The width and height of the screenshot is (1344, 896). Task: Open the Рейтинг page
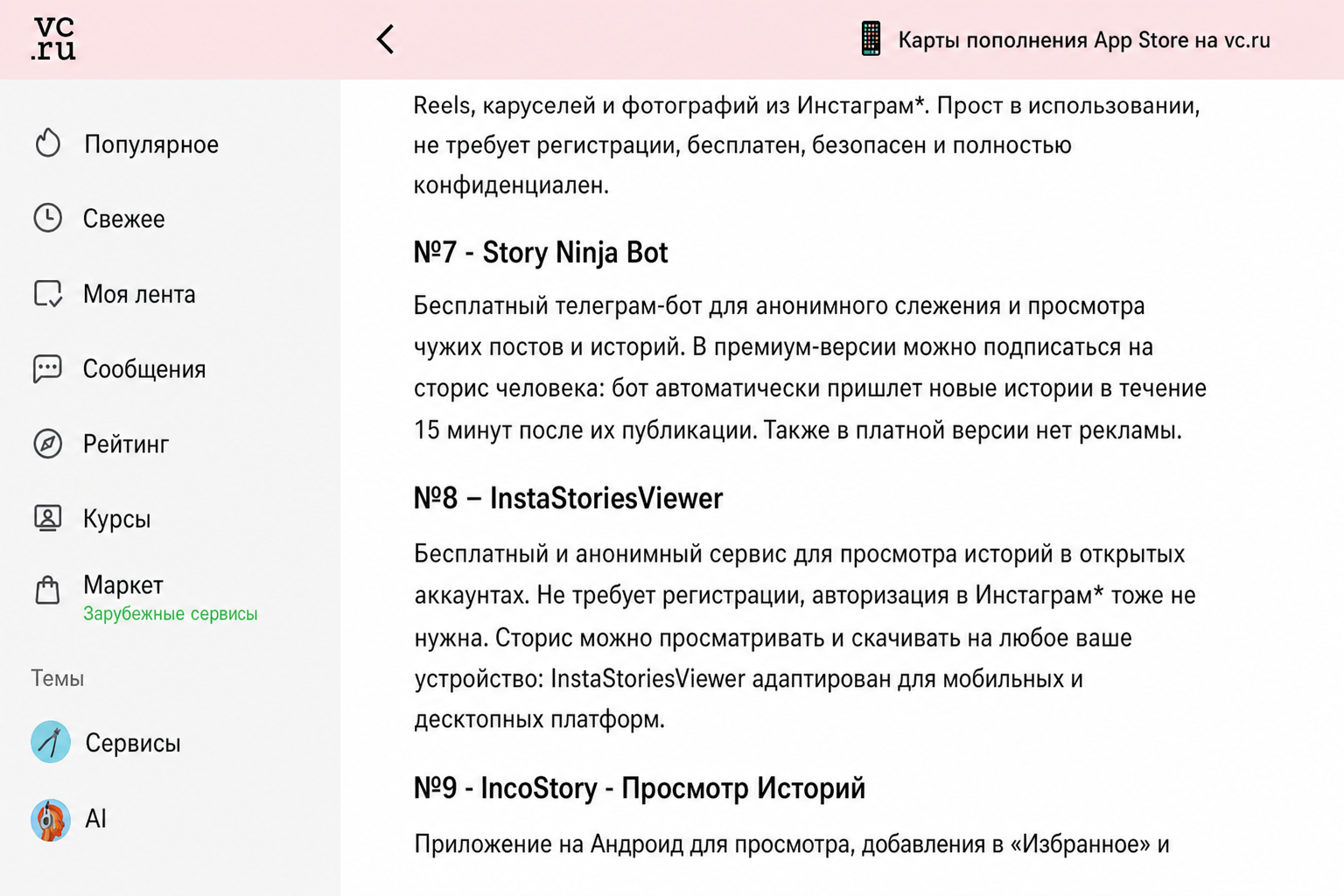[126, 444]
